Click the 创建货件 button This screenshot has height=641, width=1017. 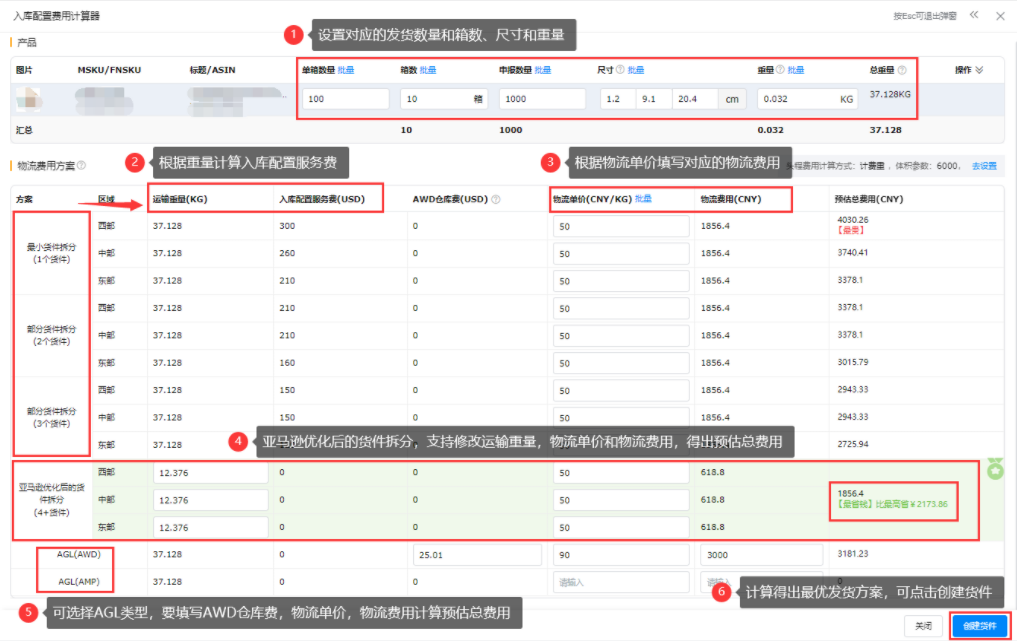[x=979, y=626]
